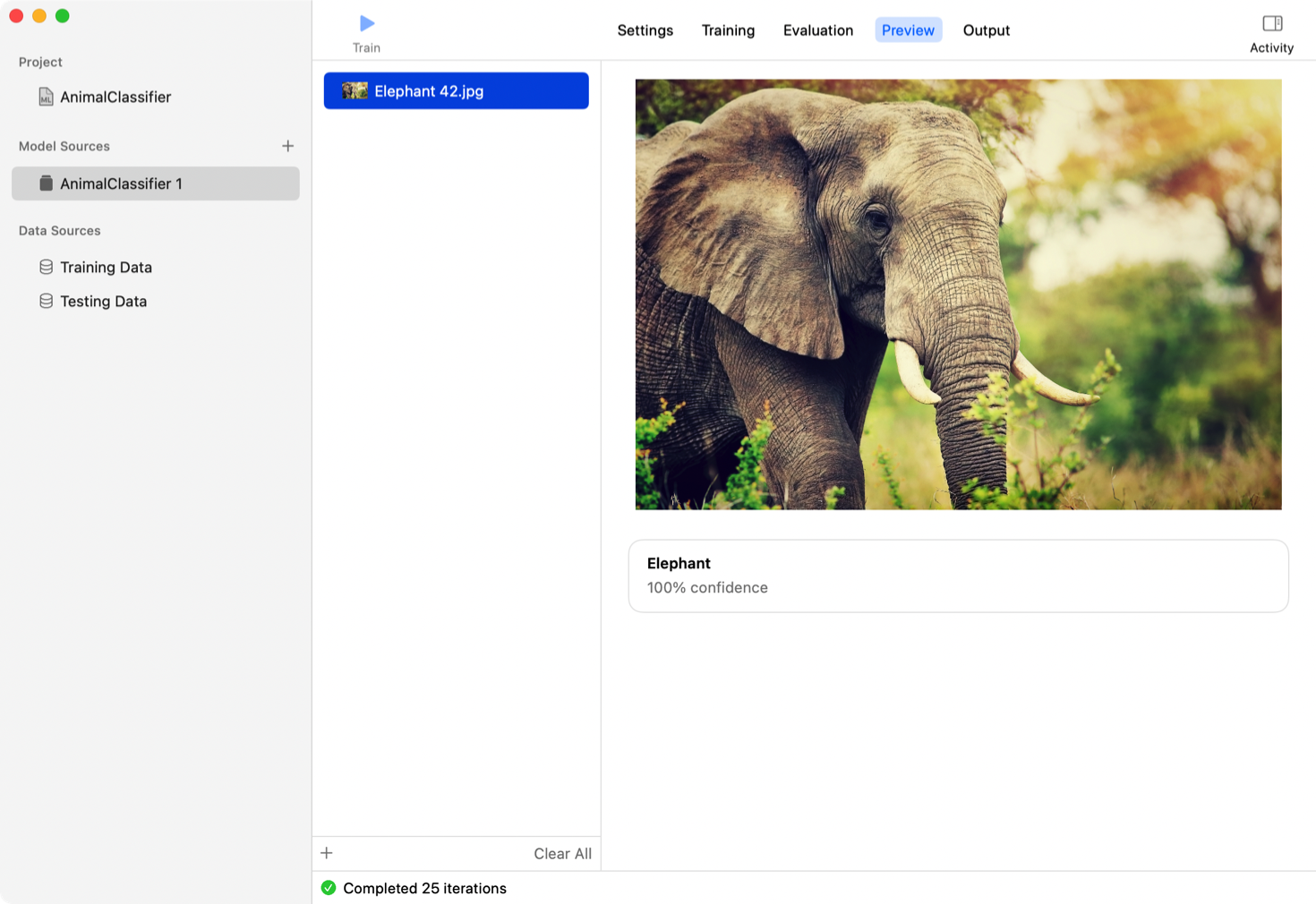Image resolution: width=1316 pixels, height=904 pixels.
Task: Click the AnimalClassifier 1 model icon
Action: click(x=47, y=183)
